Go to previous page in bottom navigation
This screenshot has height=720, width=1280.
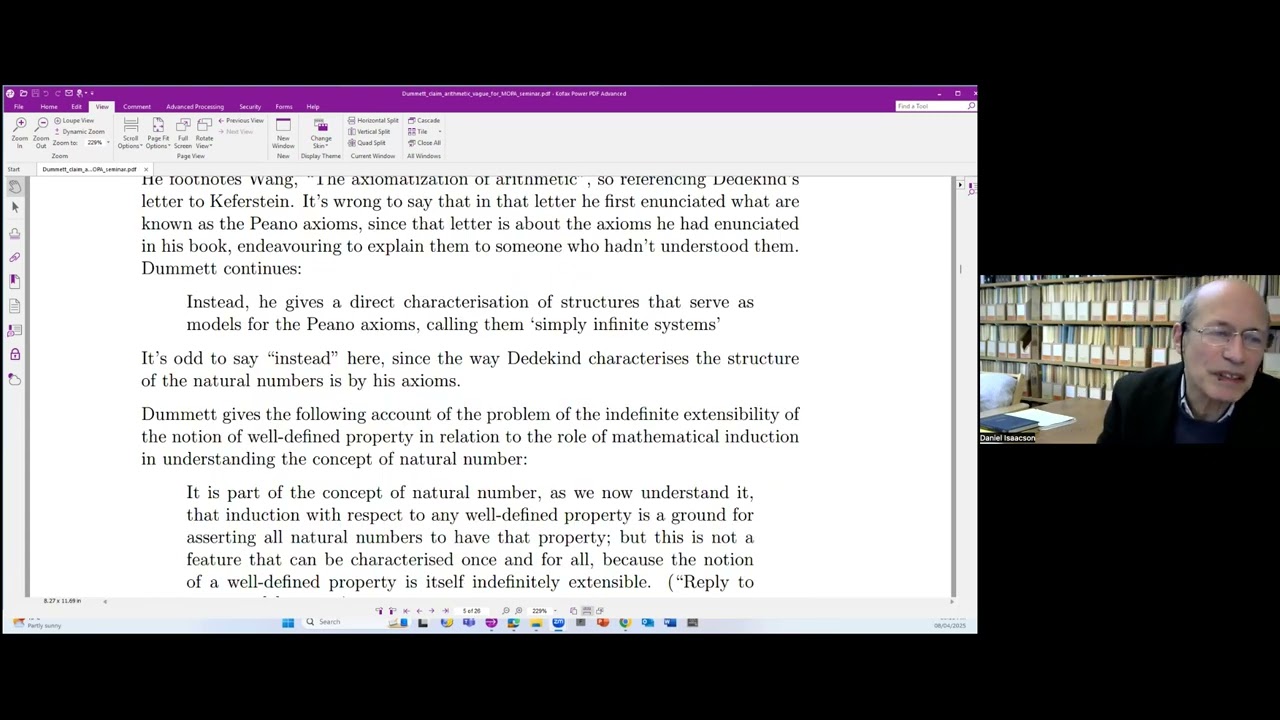(419, 611)
